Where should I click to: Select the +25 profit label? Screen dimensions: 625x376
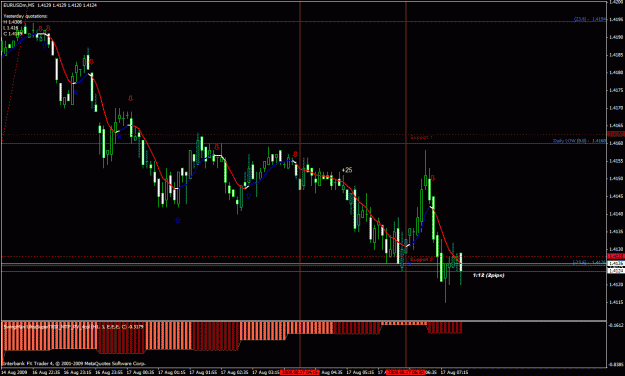click(347, 170)
